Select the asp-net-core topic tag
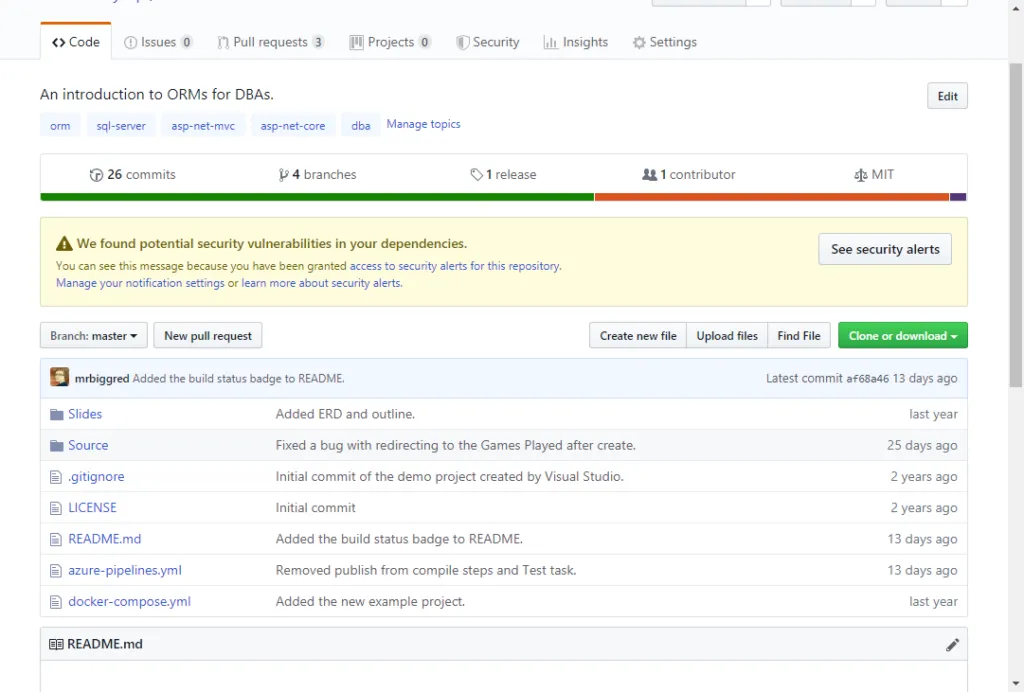Screen dimensions: 1024x692 293,125
